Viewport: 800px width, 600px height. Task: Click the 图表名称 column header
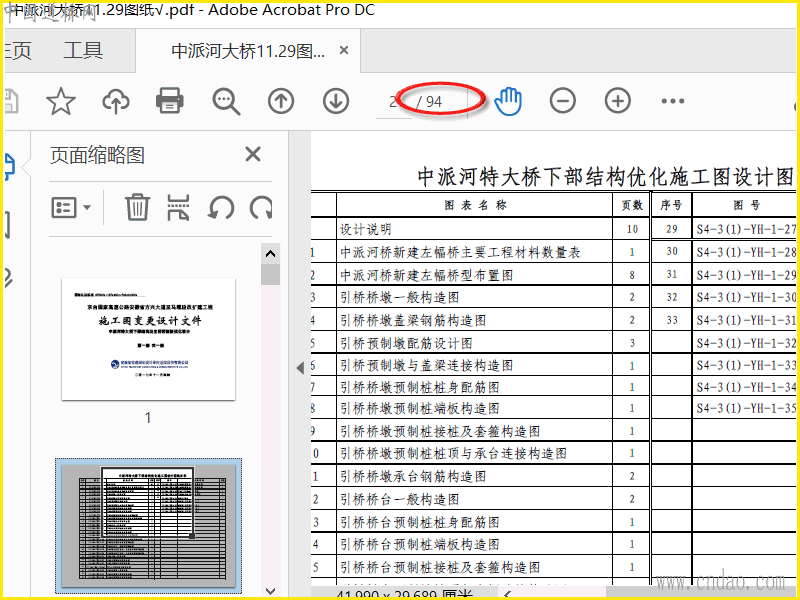click(475, 205)
